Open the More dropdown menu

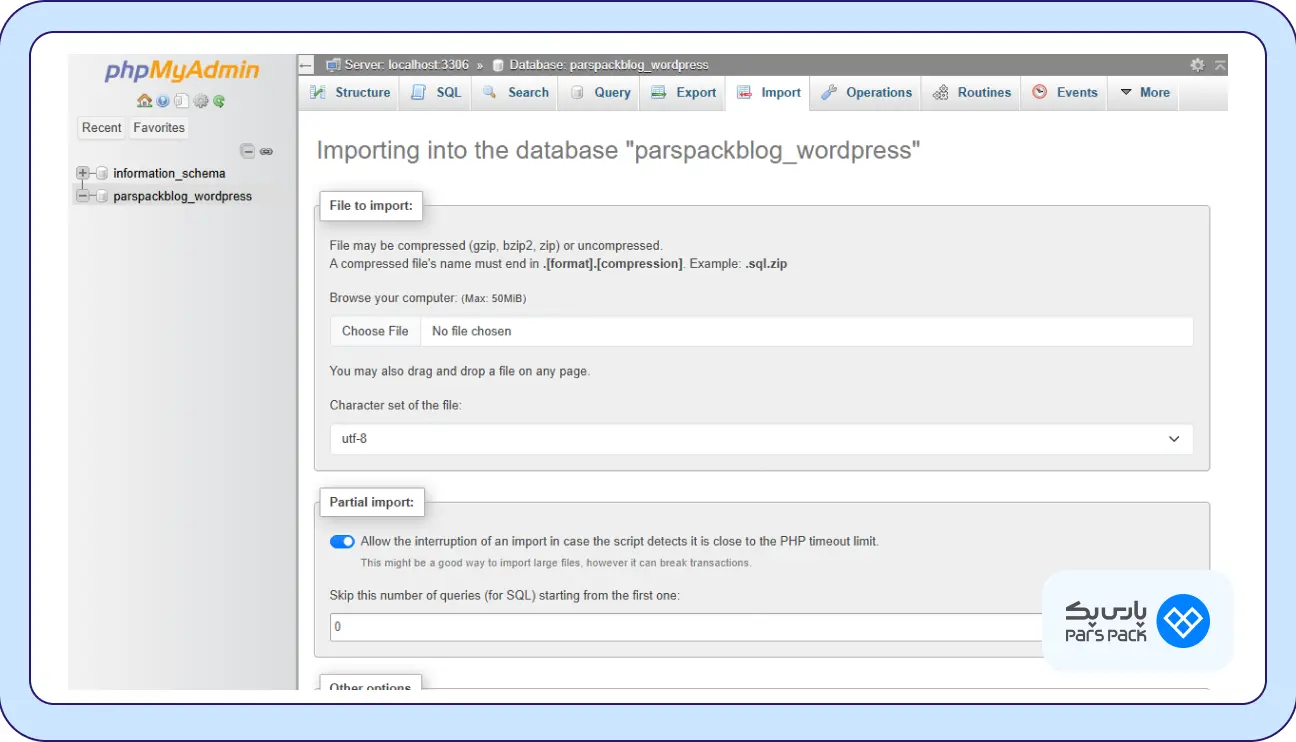[1144, 93]
